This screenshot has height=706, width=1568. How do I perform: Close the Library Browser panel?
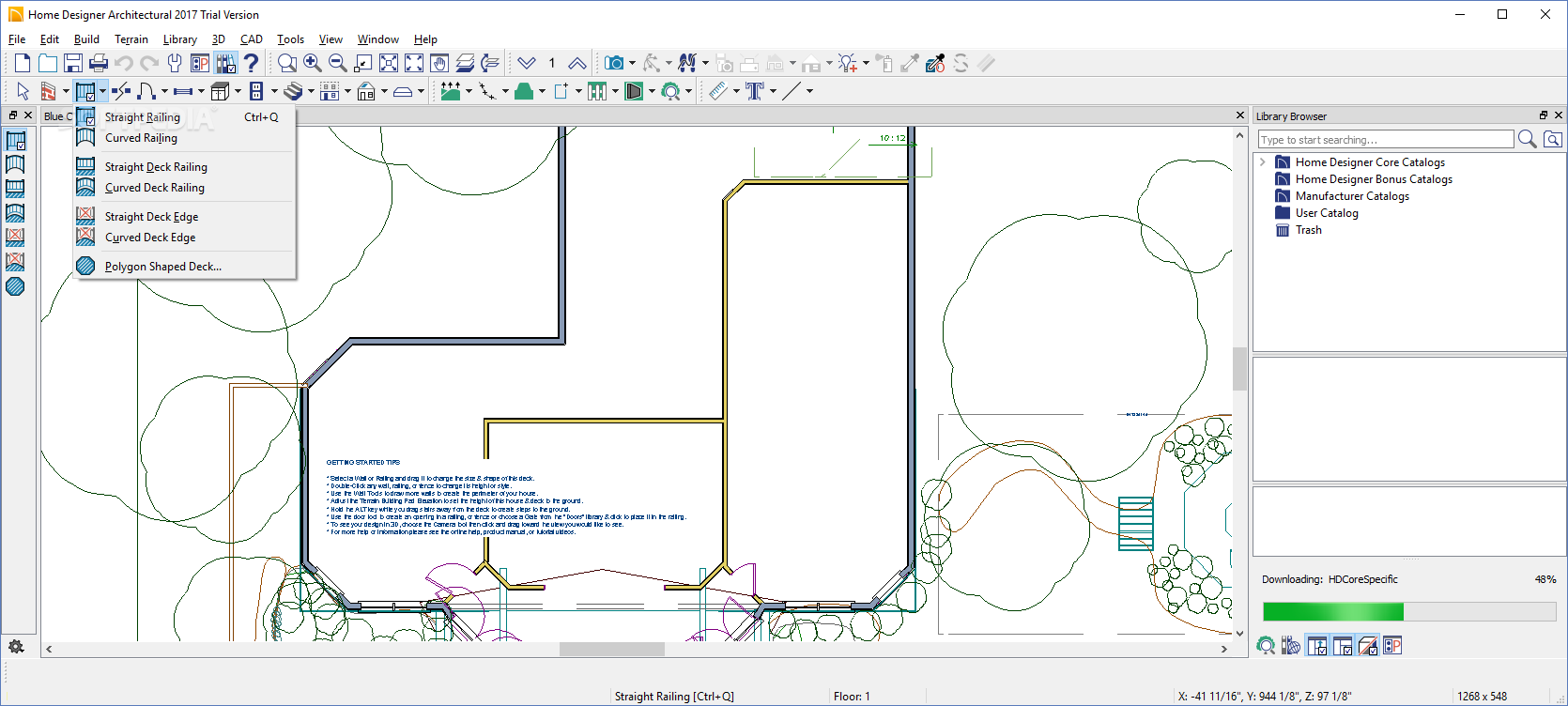1559,115
